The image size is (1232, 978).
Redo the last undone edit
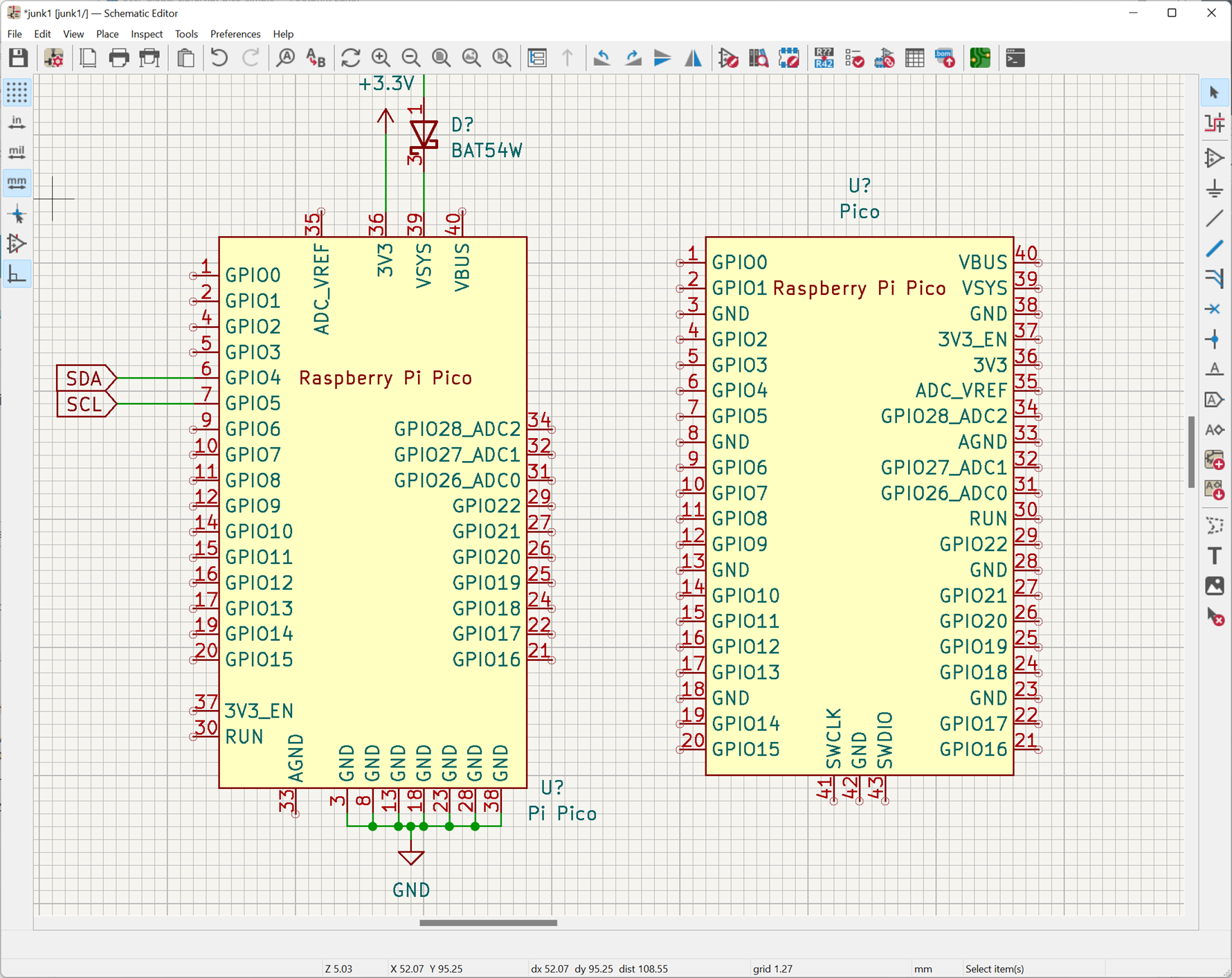point(251,58)
